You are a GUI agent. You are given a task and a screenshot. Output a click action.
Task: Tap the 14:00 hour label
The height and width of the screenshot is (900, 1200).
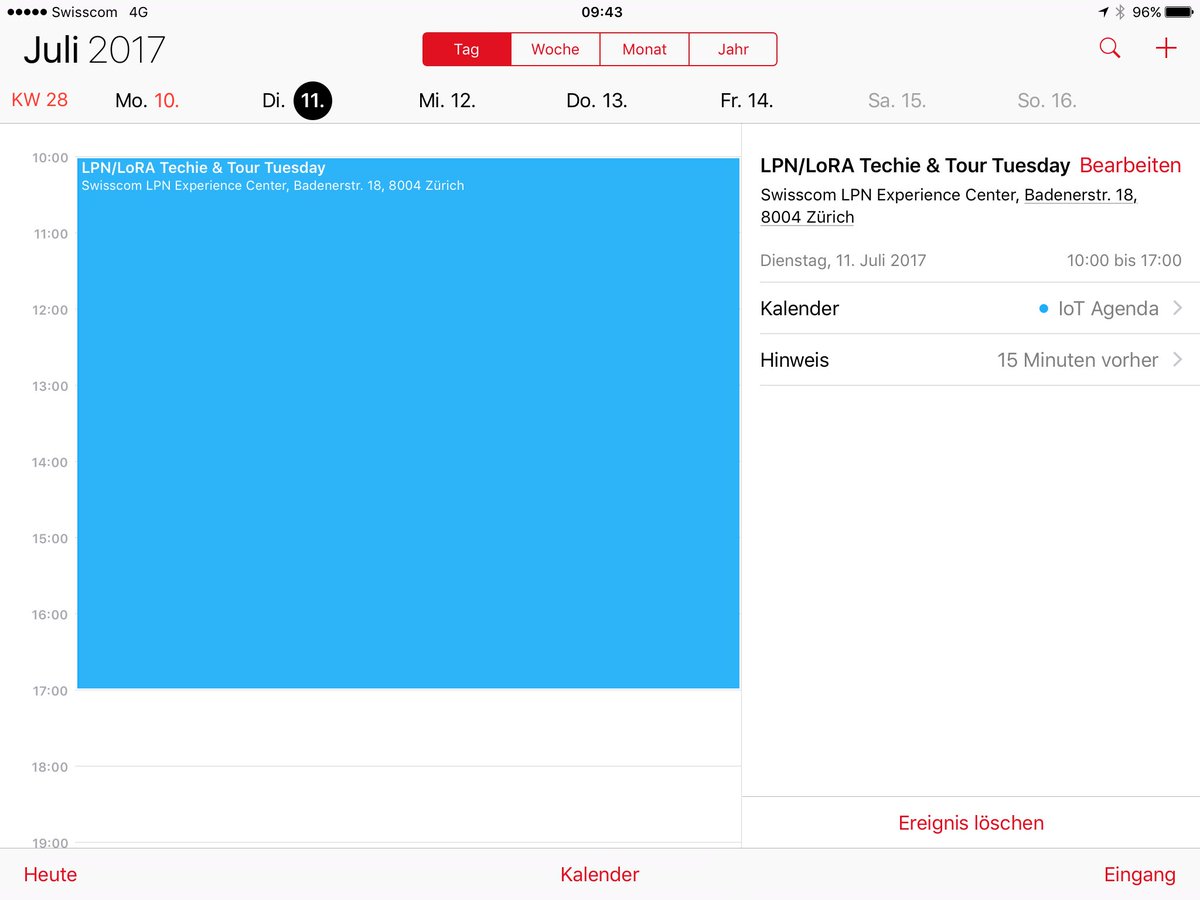click(x=49, y=462)
